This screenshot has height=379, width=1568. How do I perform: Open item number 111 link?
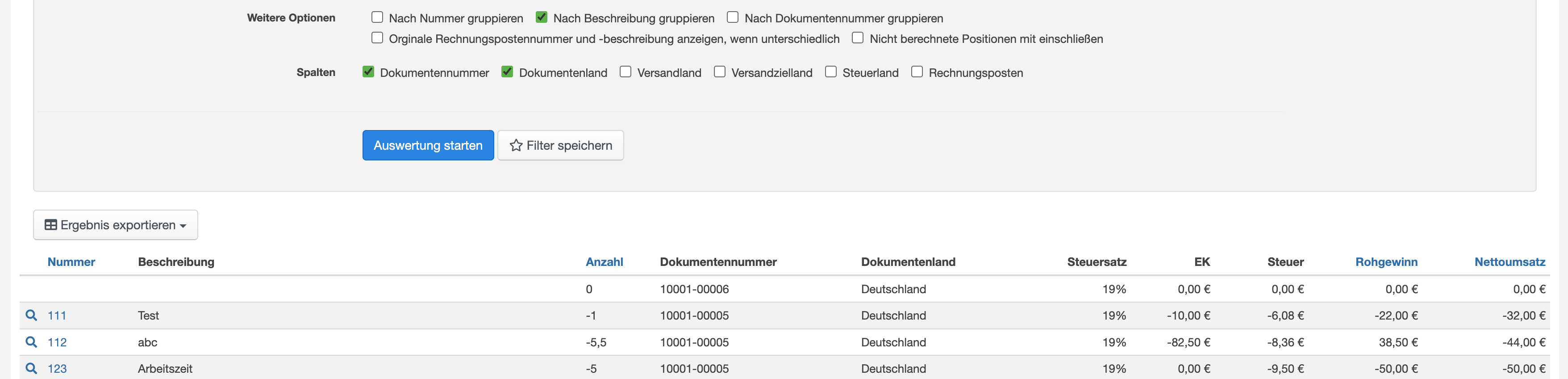coord(57,316)
